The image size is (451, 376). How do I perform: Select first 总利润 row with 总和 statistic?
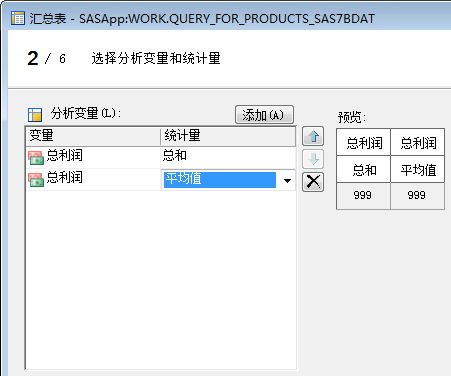point(161,156)
